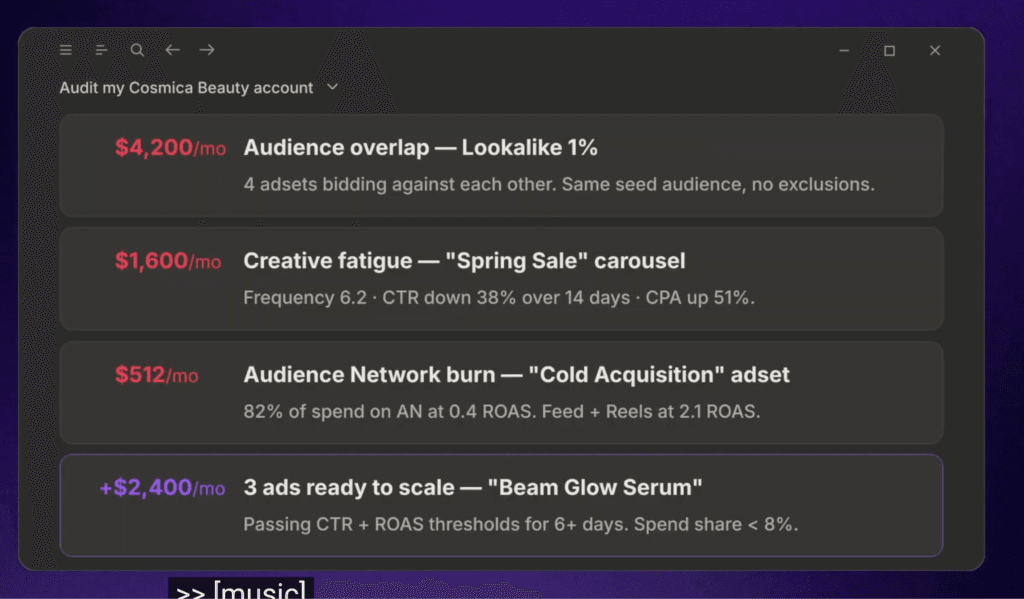Select the 3 ads ready to scale card
The height and width of the screenshot is (599, 1024).
501,506
